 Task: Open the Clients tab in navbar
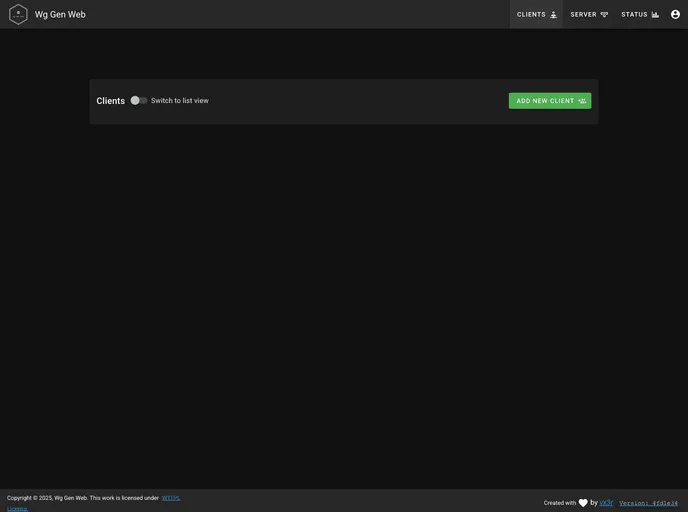(x=536, y=14)
